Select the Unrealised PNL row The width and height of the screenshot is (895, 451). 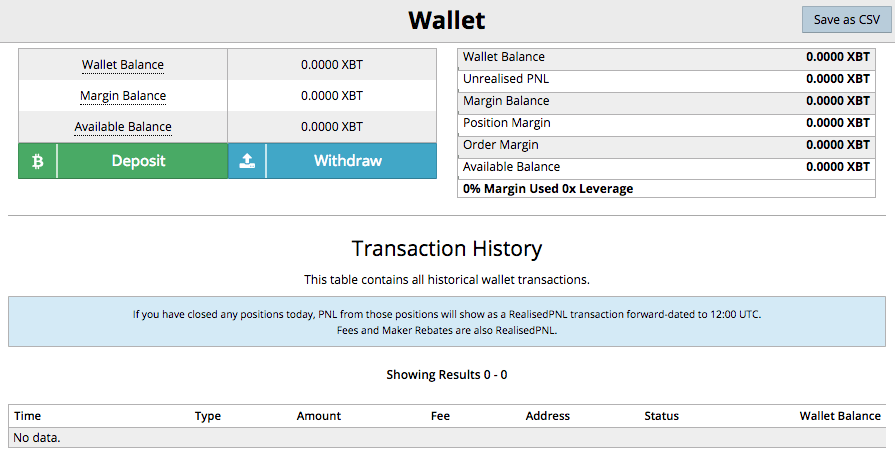click(666, 79)
